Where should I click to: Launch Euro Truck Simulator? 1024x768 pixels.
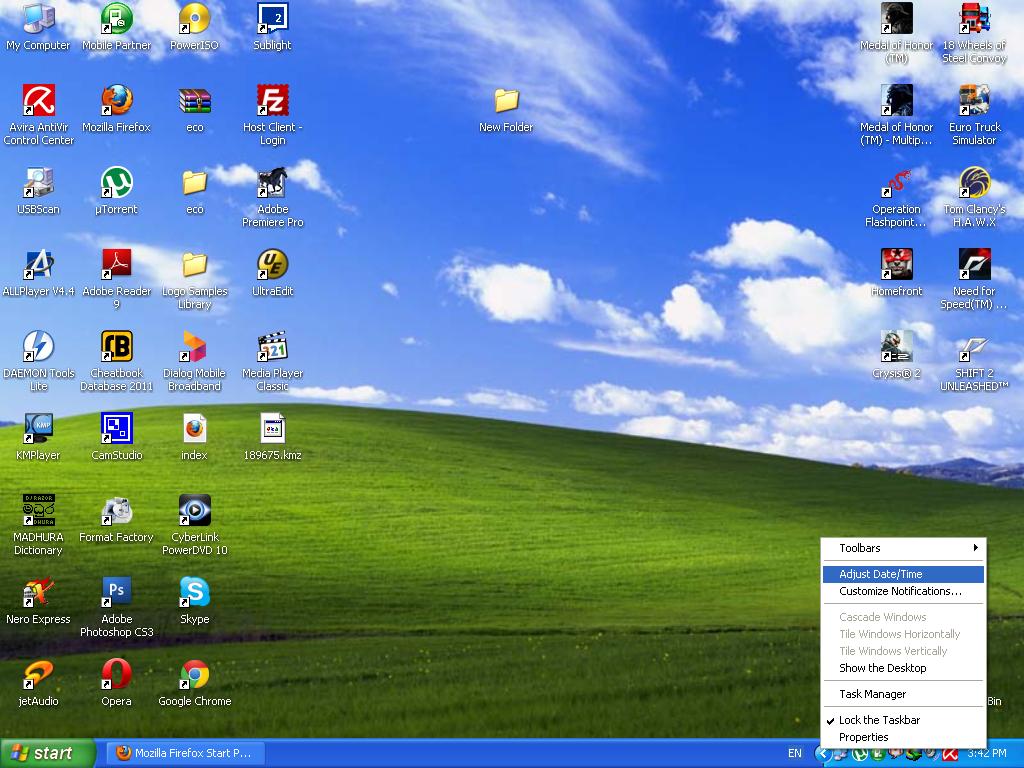(x=974, y=115)
